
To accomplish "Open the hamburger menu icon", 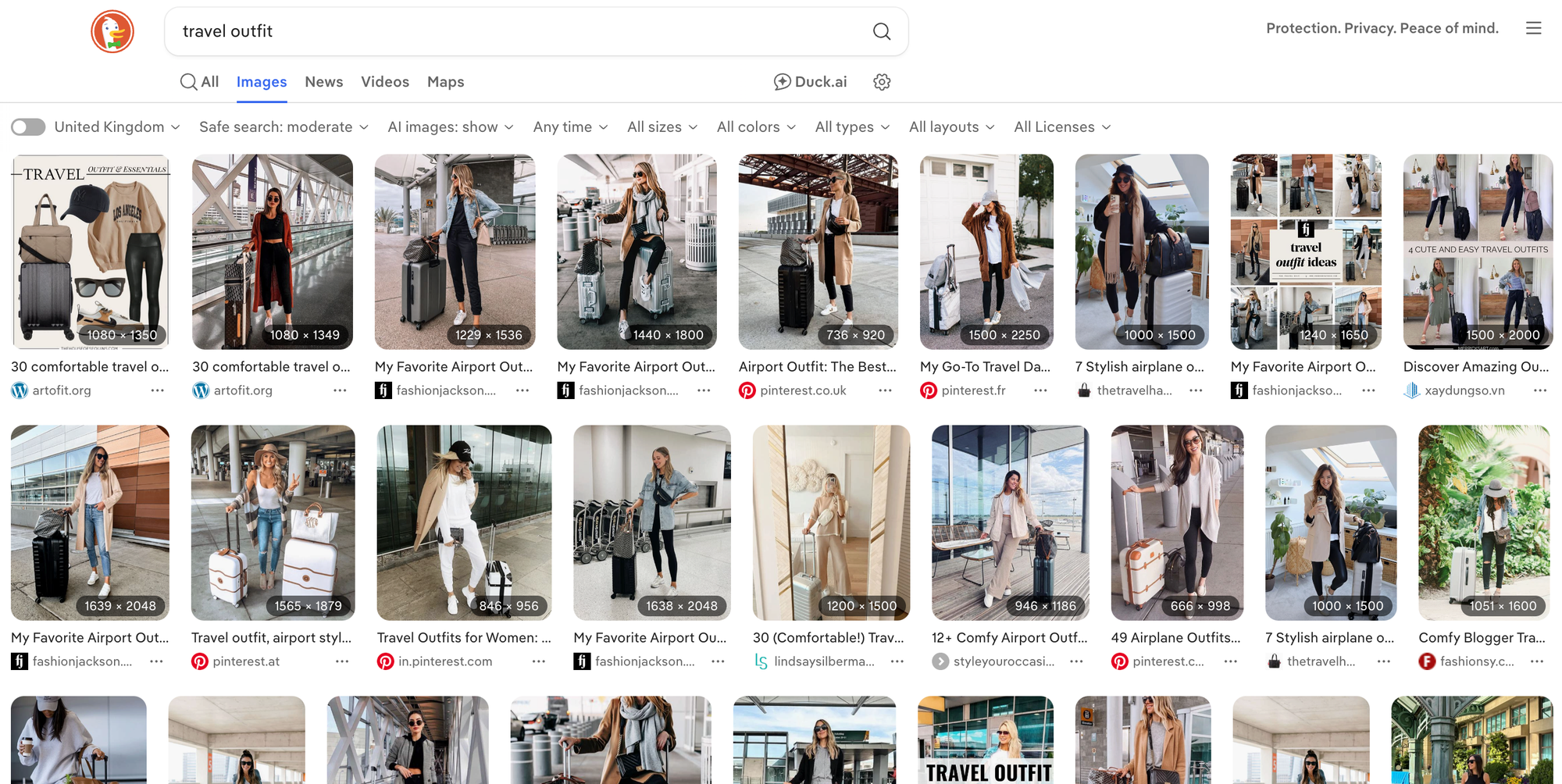I will 1533,28.
